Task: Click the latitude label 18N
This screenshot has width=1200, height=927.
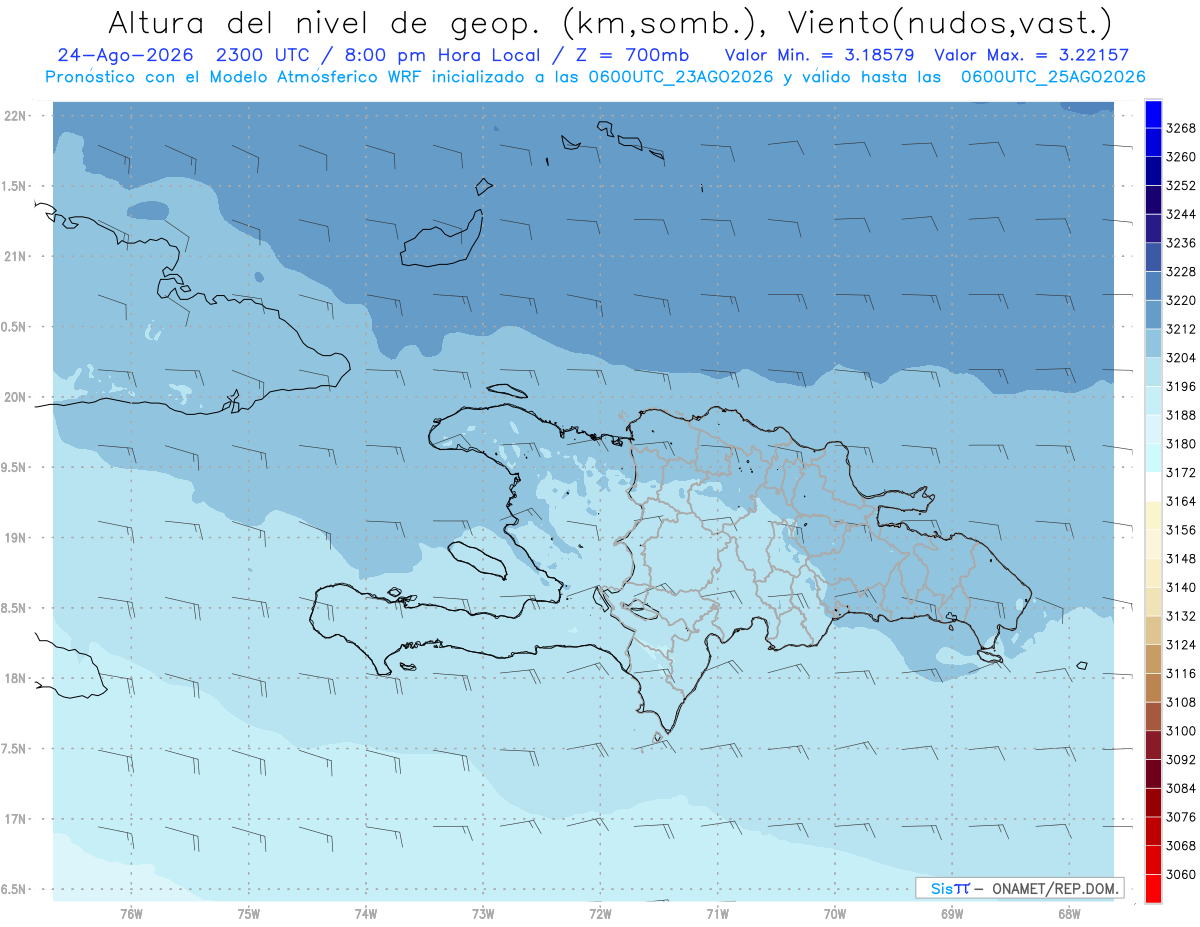Action: (16, 679)
